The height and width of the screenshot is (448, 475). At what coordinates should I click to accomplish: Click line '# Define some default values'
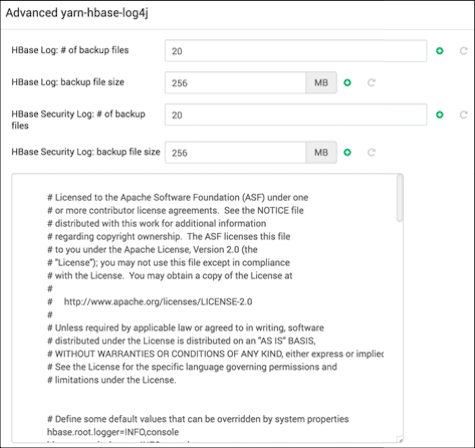(198, 419)
